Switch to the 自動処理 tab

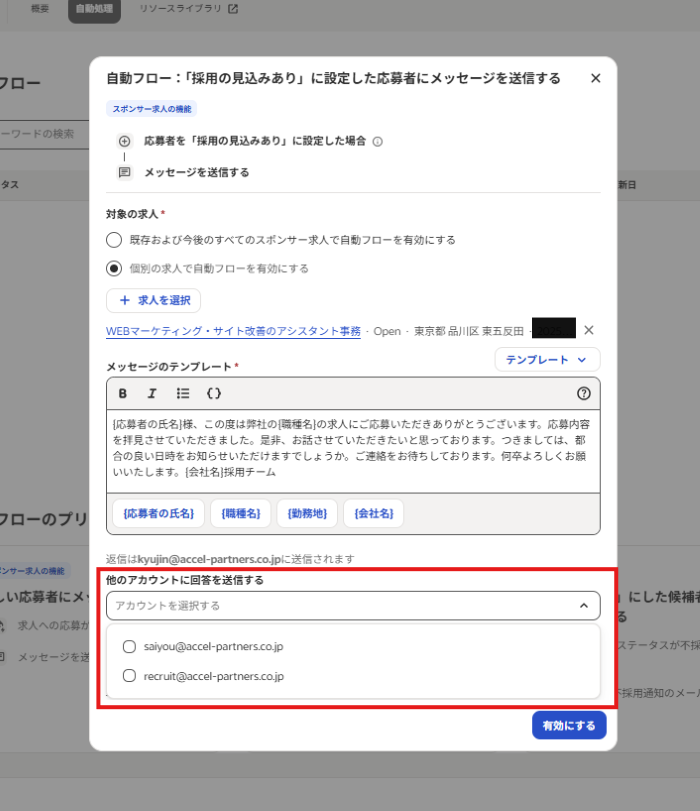click(x=95, y=10)
